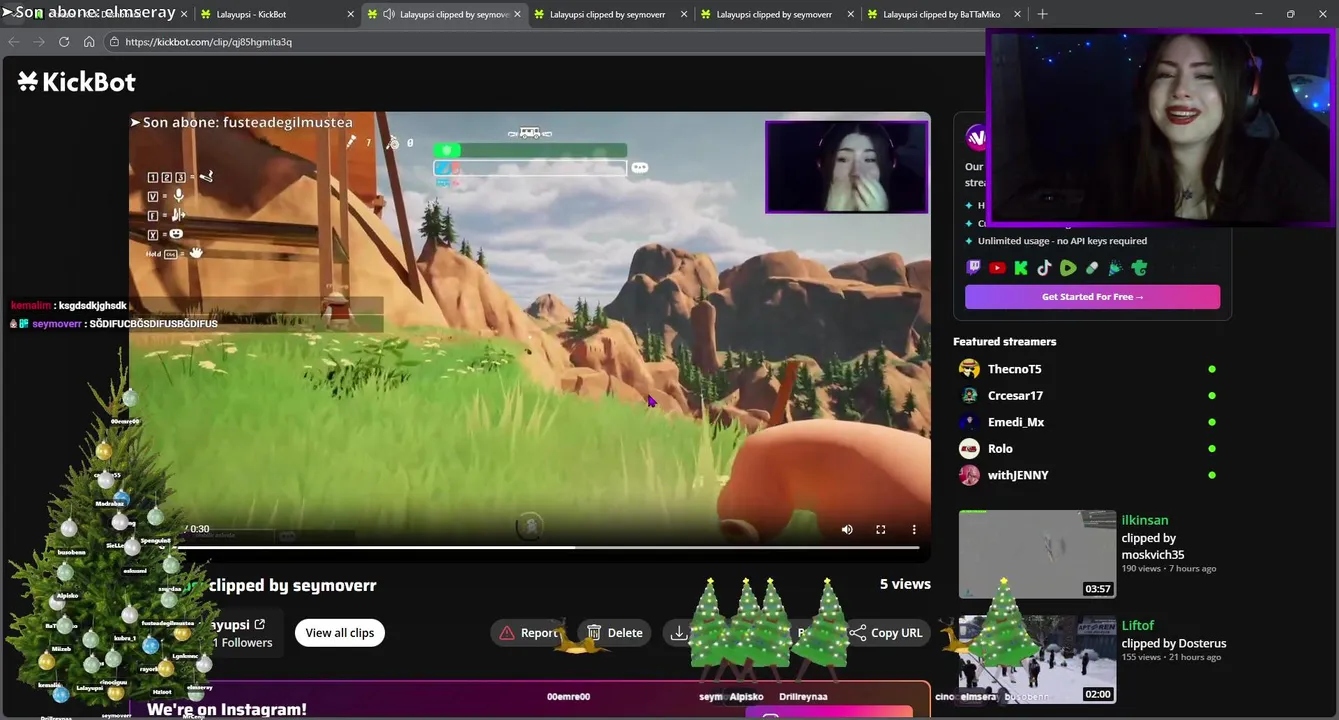This screenshot has width=1339, height=720.
Task: Click the KickBot logo
Action: pos(77,82)
